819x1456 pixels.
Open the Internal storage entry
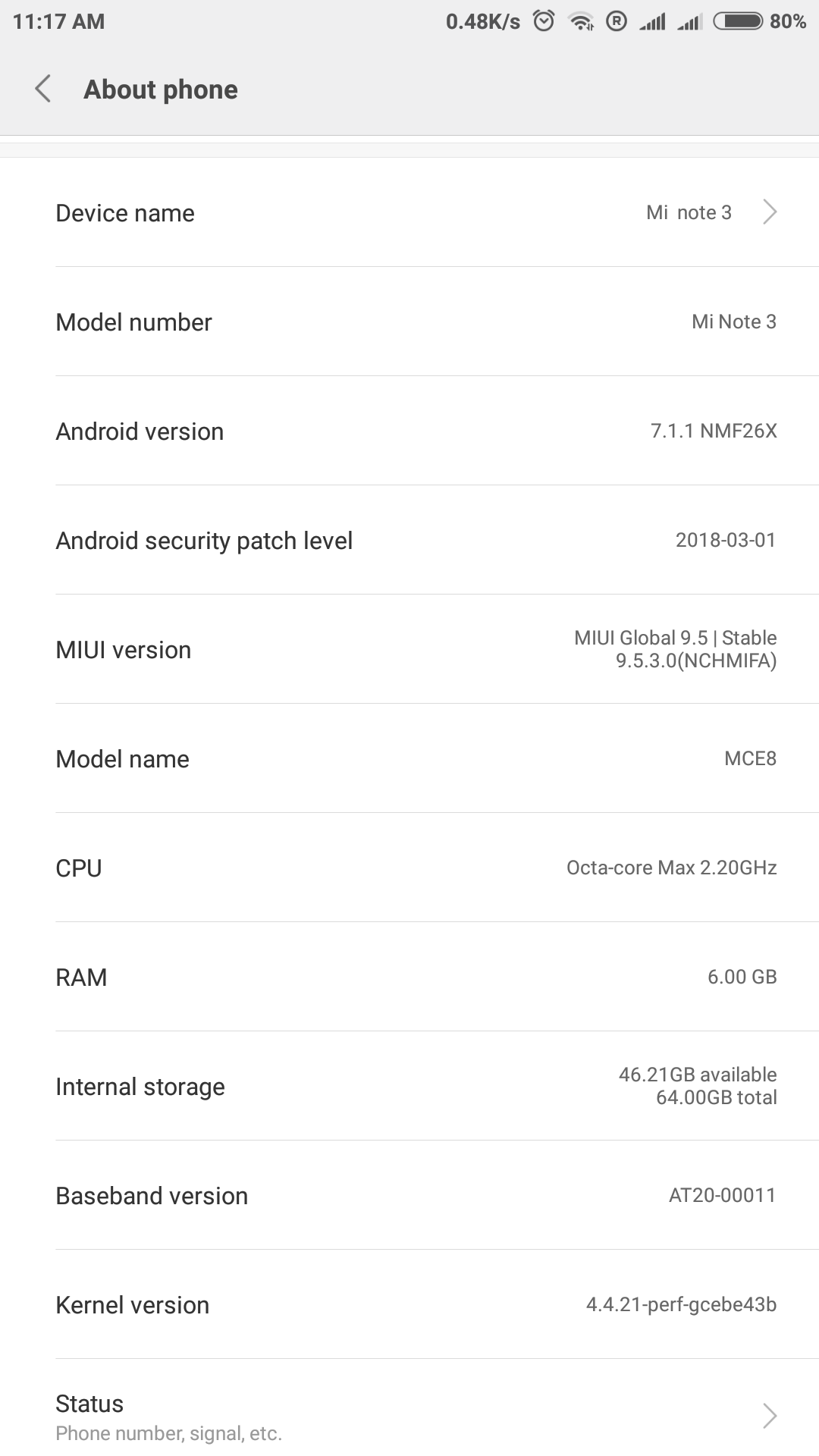(x=409, y=1087)
